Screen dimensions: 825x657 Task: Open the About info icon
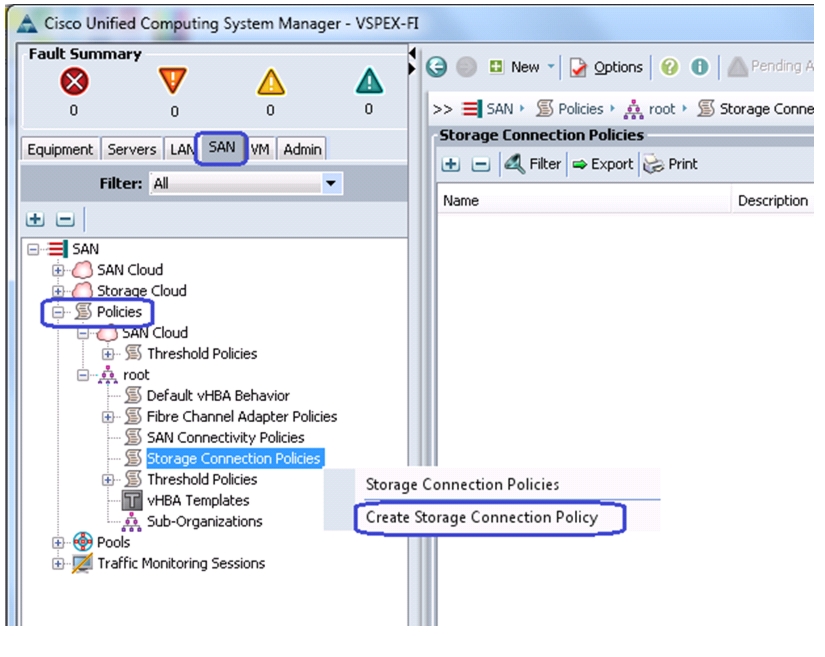coord(699,67)
